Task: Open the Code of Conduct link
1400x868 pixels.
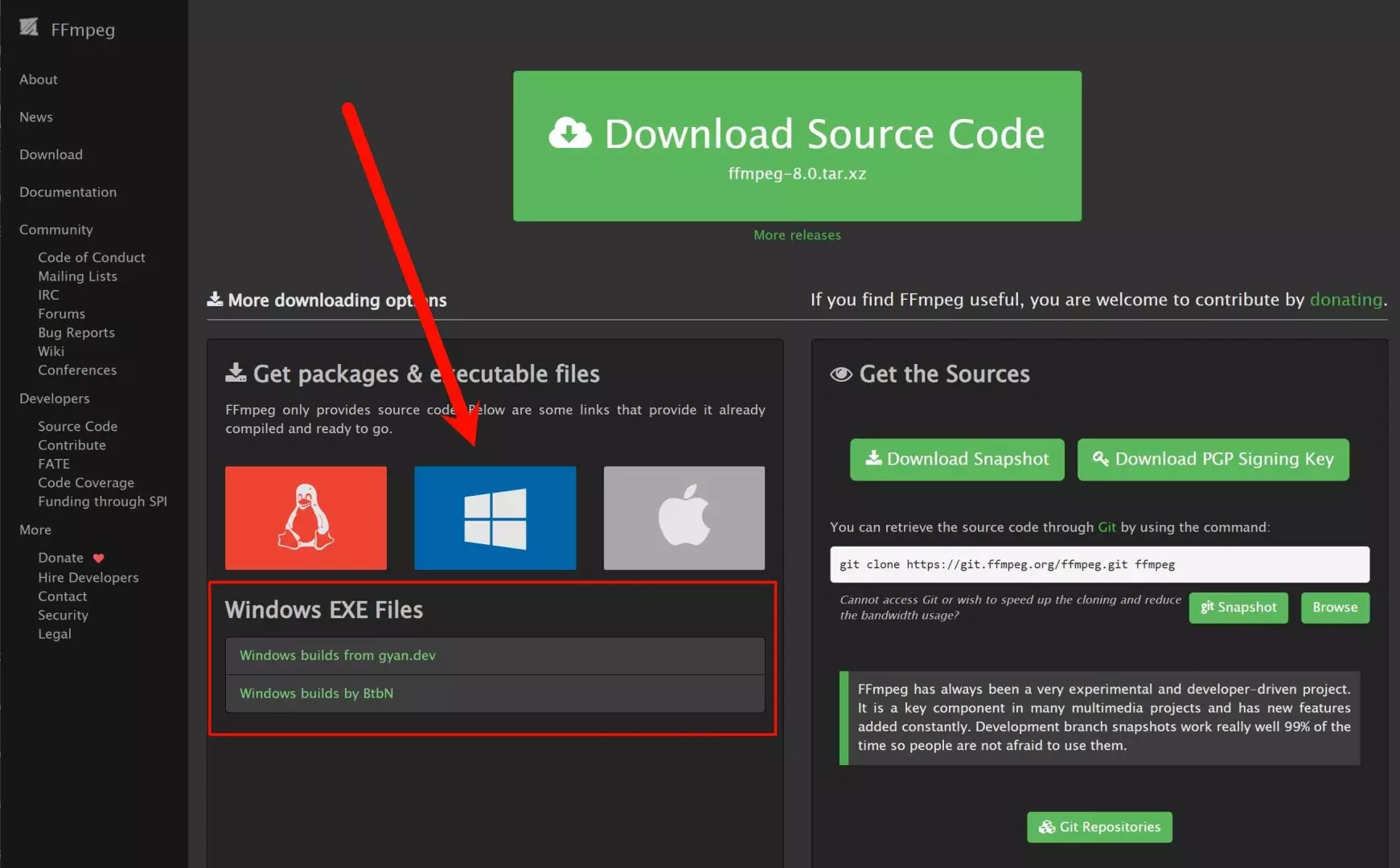Action: (x=92, y=257)
